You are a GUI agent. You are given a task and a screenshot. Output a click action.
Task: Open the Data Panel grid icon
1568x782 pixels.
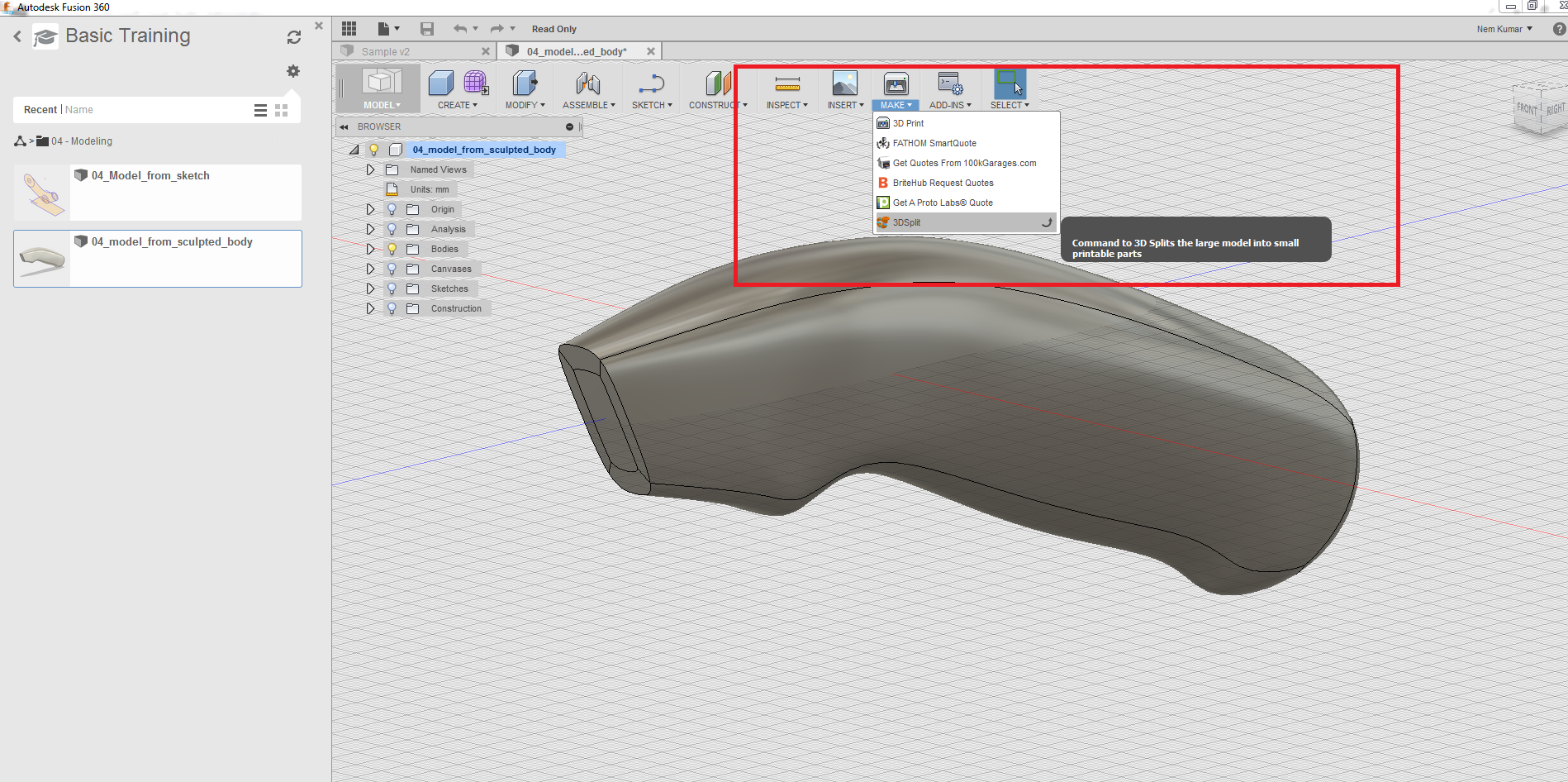click(x=349, y=29)
